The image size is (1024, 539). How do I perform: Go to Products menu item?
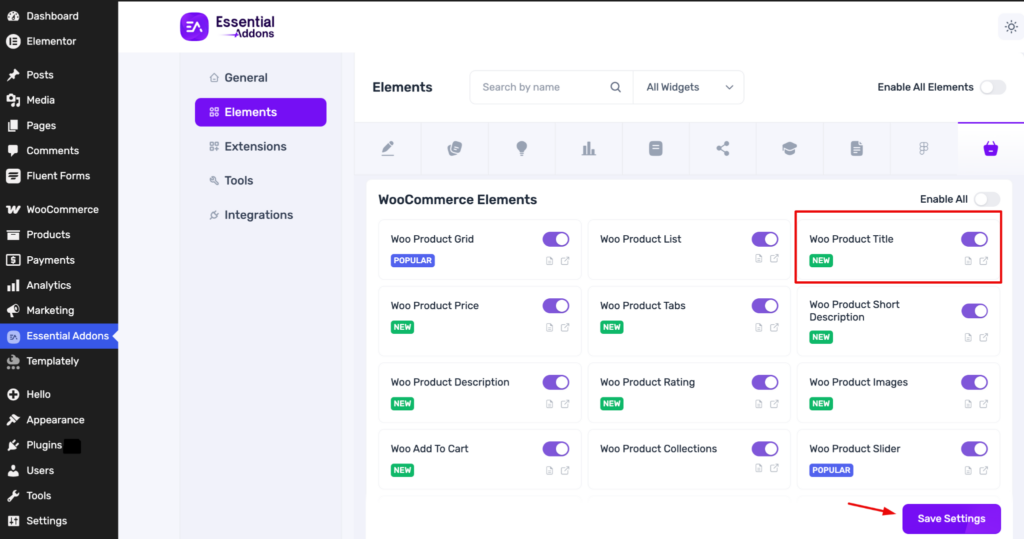click(59, 235)
